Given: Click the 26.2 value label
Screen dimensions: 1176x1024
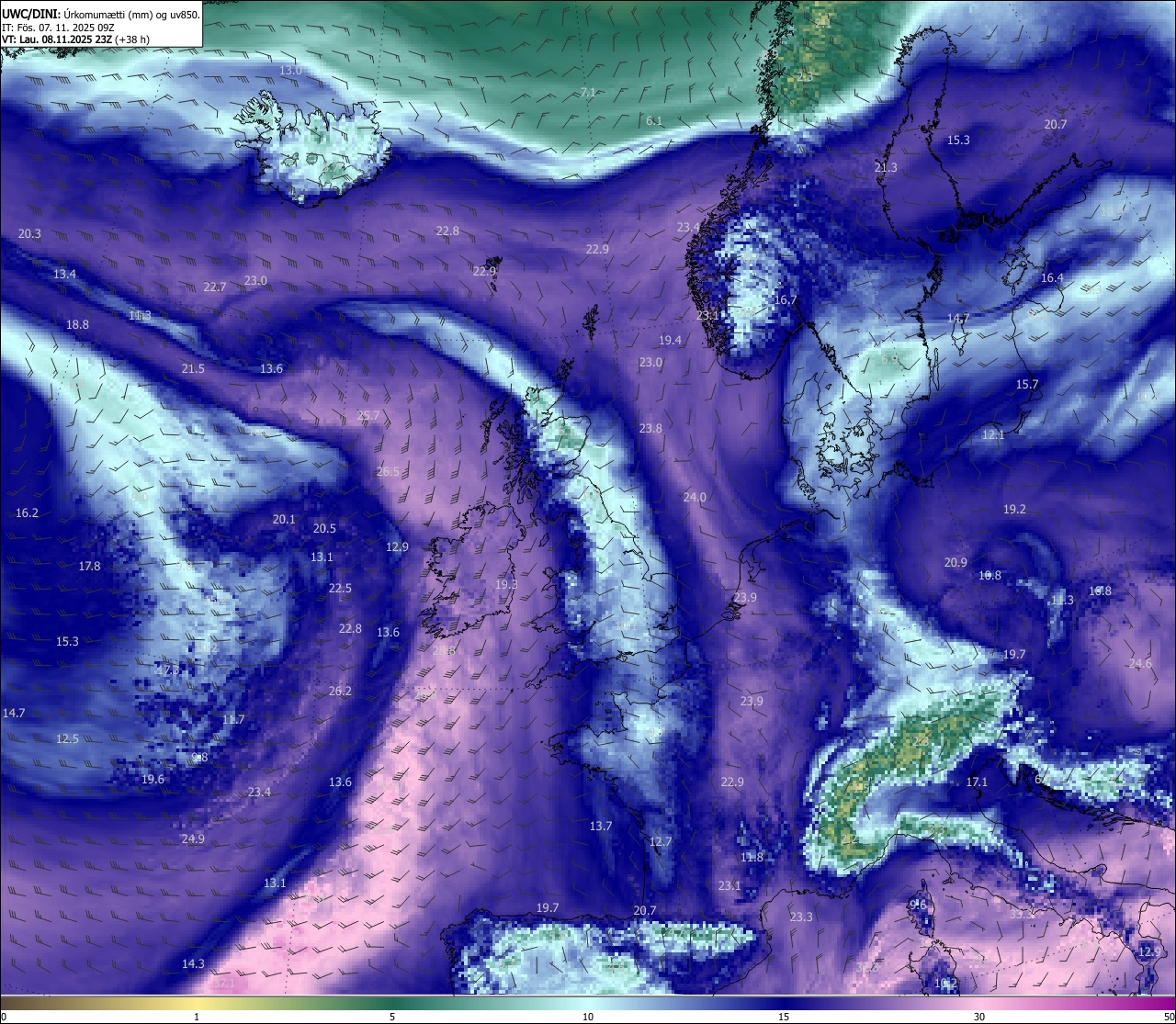Looking at the screenshot, I should [x=340, y=691].
